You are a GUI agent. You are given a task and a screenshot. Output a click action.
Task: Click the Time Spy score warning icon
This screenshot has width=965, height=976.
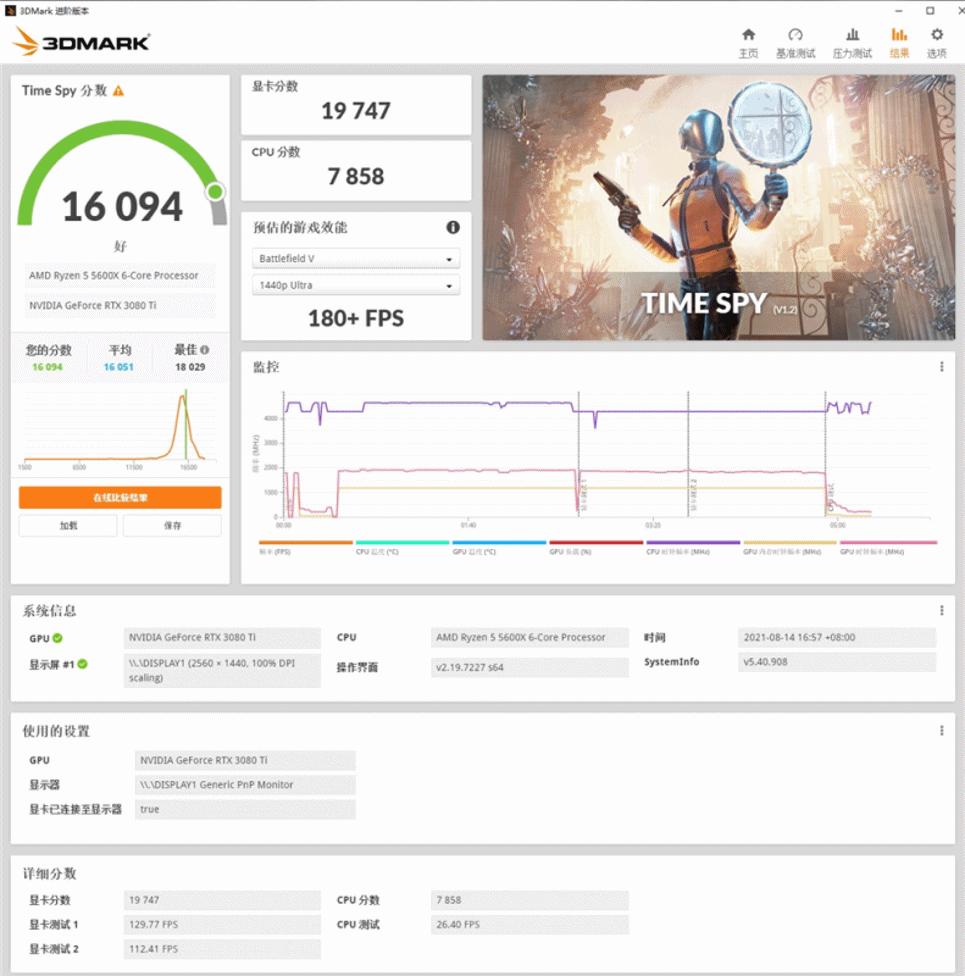[x=118, y=91]
